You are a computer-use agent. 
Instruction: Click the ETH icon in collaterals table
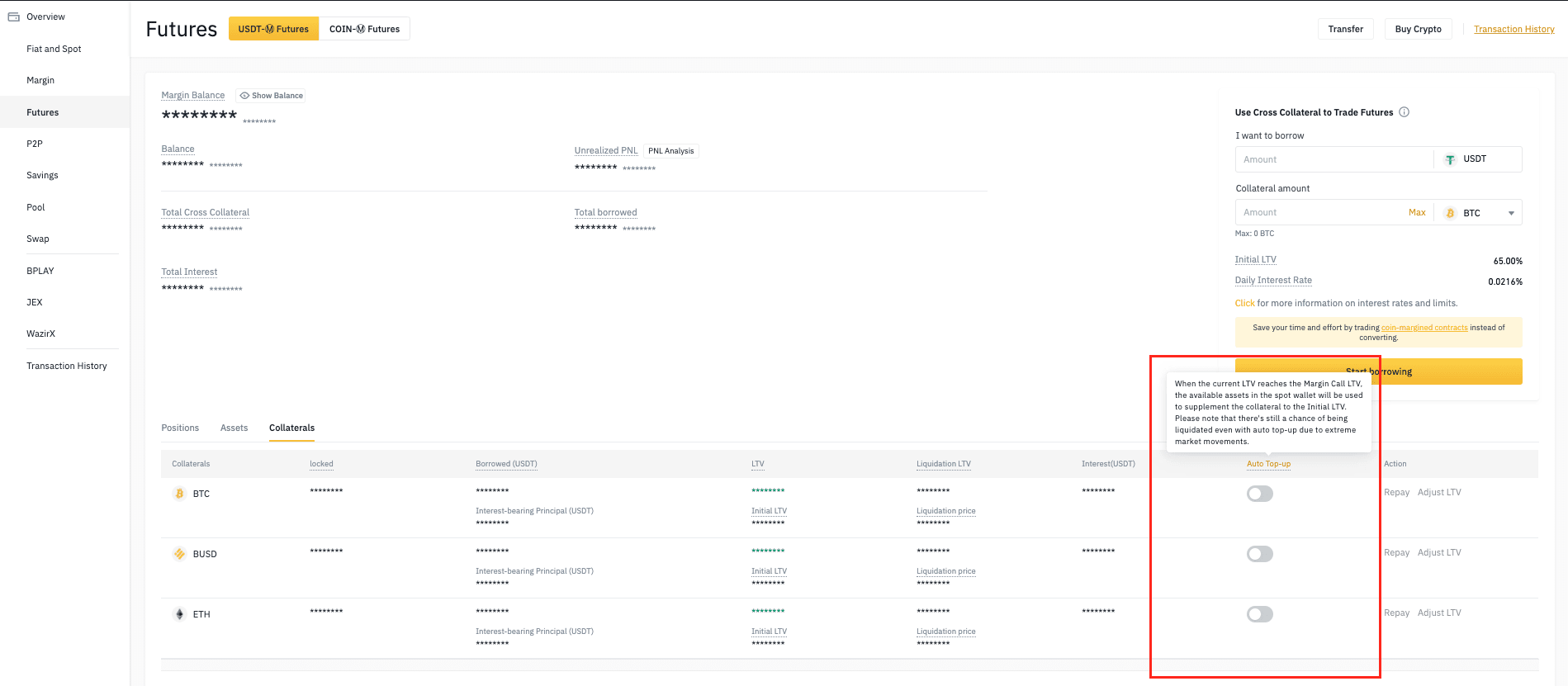pos(179,614)
